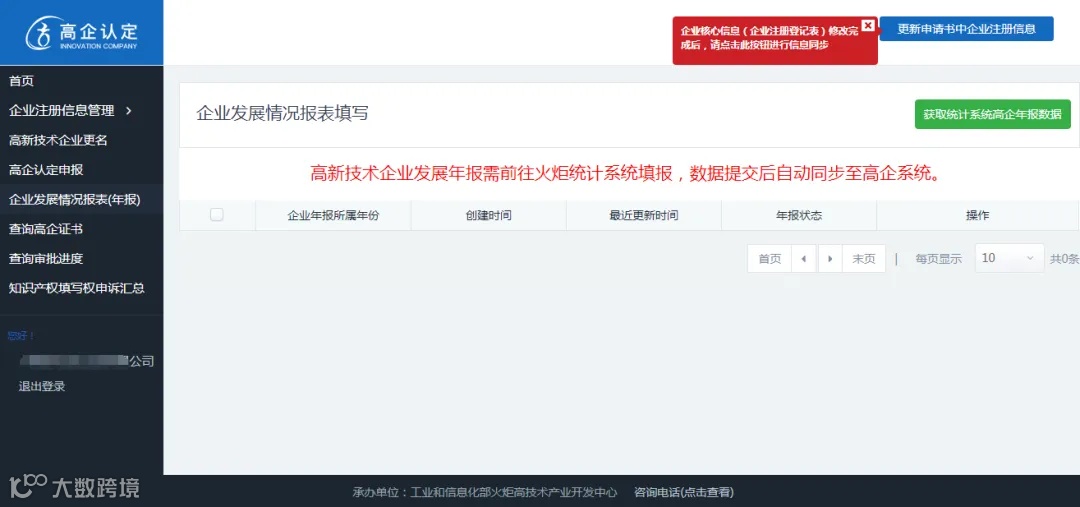Click 承办单位 footer text

coord(485,492)
